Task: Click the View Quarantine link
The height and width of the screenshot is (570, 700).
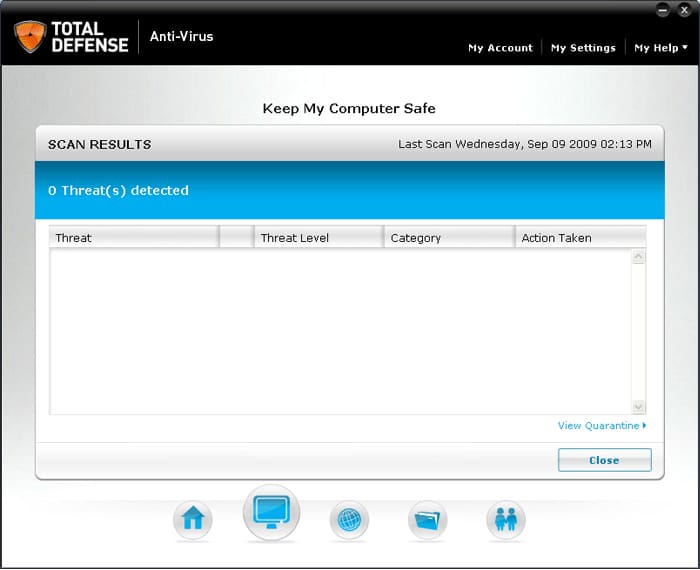Action: click(x=602, y=425)
